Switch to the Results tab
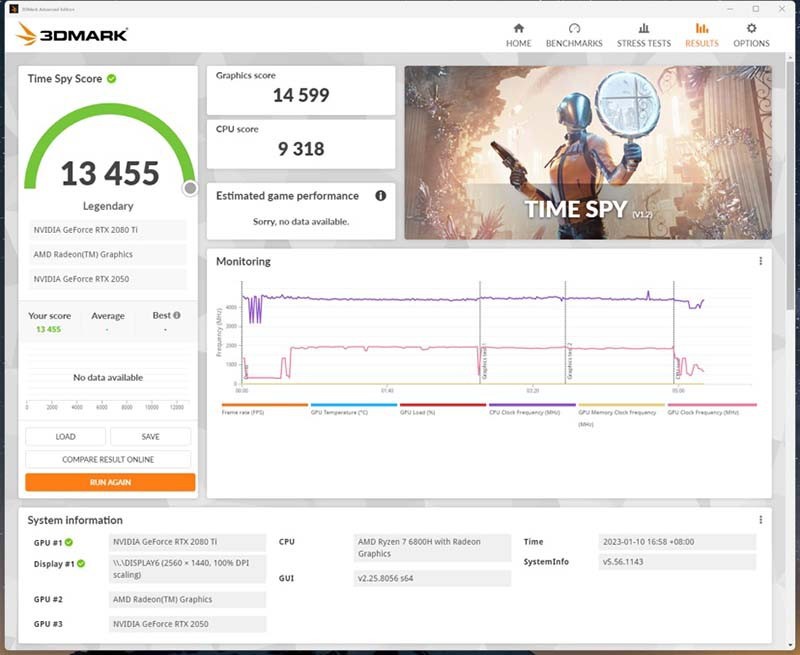The height and width of the screenshot is (655, 800). (x=702, y=35)
